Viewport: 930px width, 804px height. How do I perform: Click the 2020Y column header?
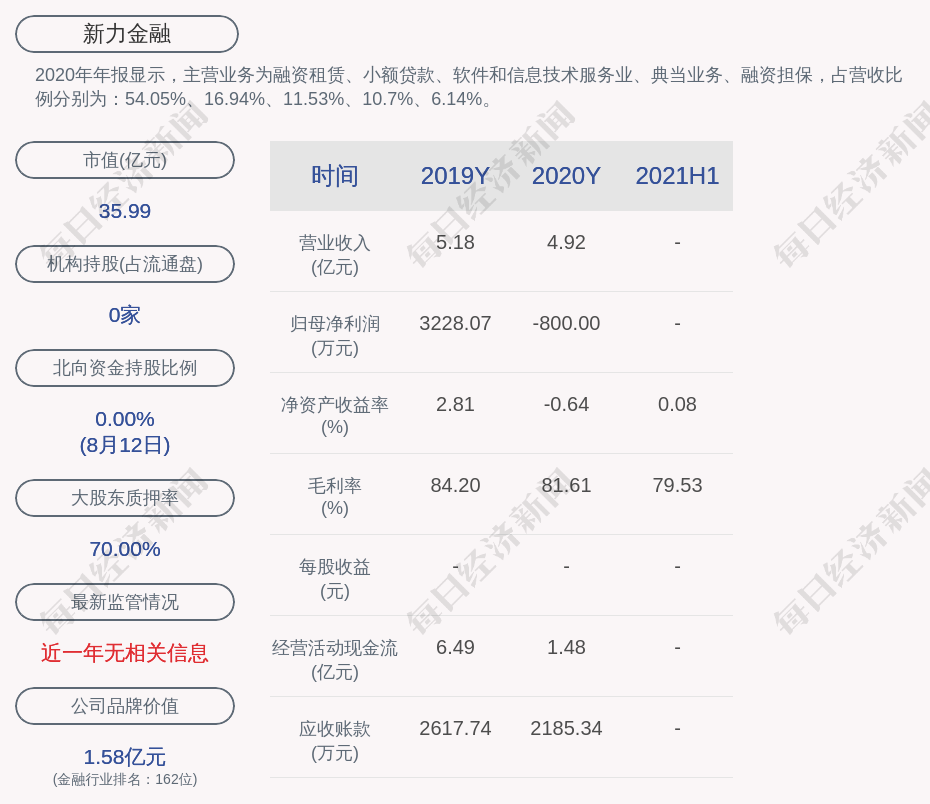(x=566, y=176)
